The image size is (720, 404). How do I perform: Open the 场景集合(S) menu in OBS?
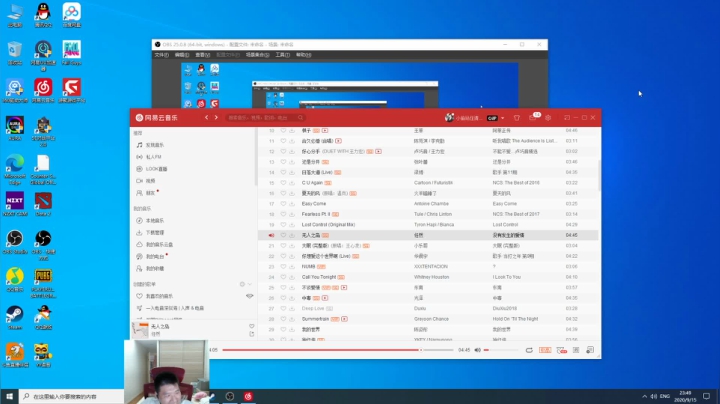click(257, 55)
